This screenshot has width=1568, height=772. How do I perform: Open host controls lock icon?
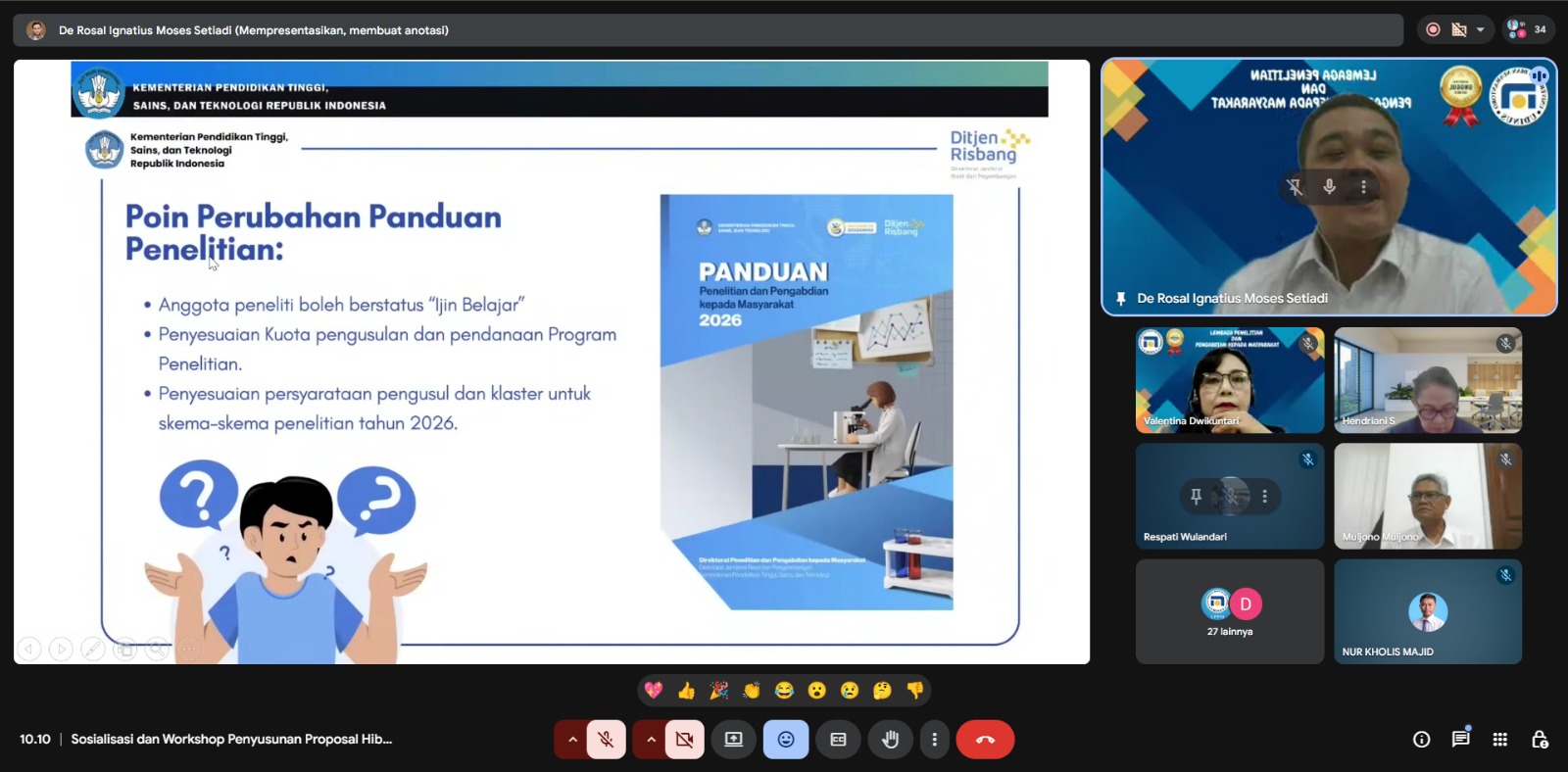click(1539, 740)
